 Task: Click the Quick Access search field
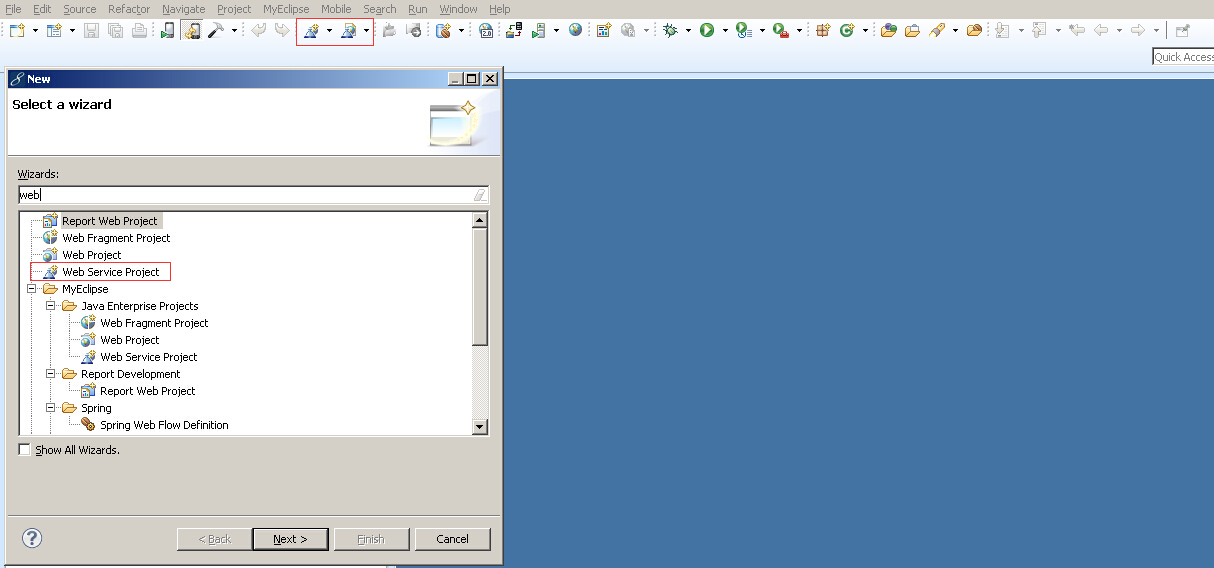coord(1183,57)
